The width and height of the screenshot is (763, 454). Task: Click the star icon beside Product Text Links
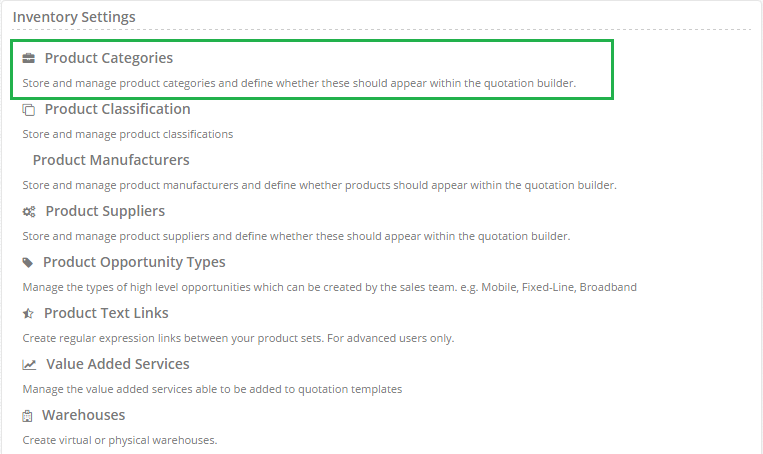(x=28, y=314)
